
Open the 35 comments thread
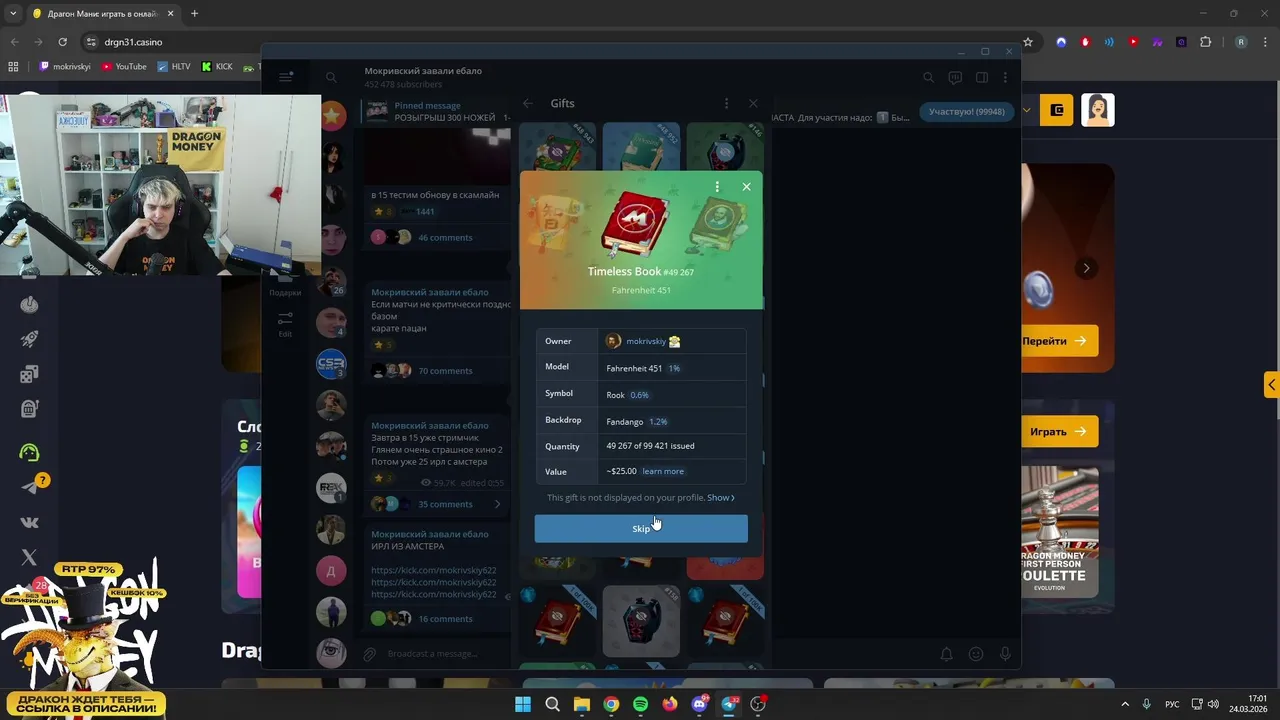pos(445,504)
